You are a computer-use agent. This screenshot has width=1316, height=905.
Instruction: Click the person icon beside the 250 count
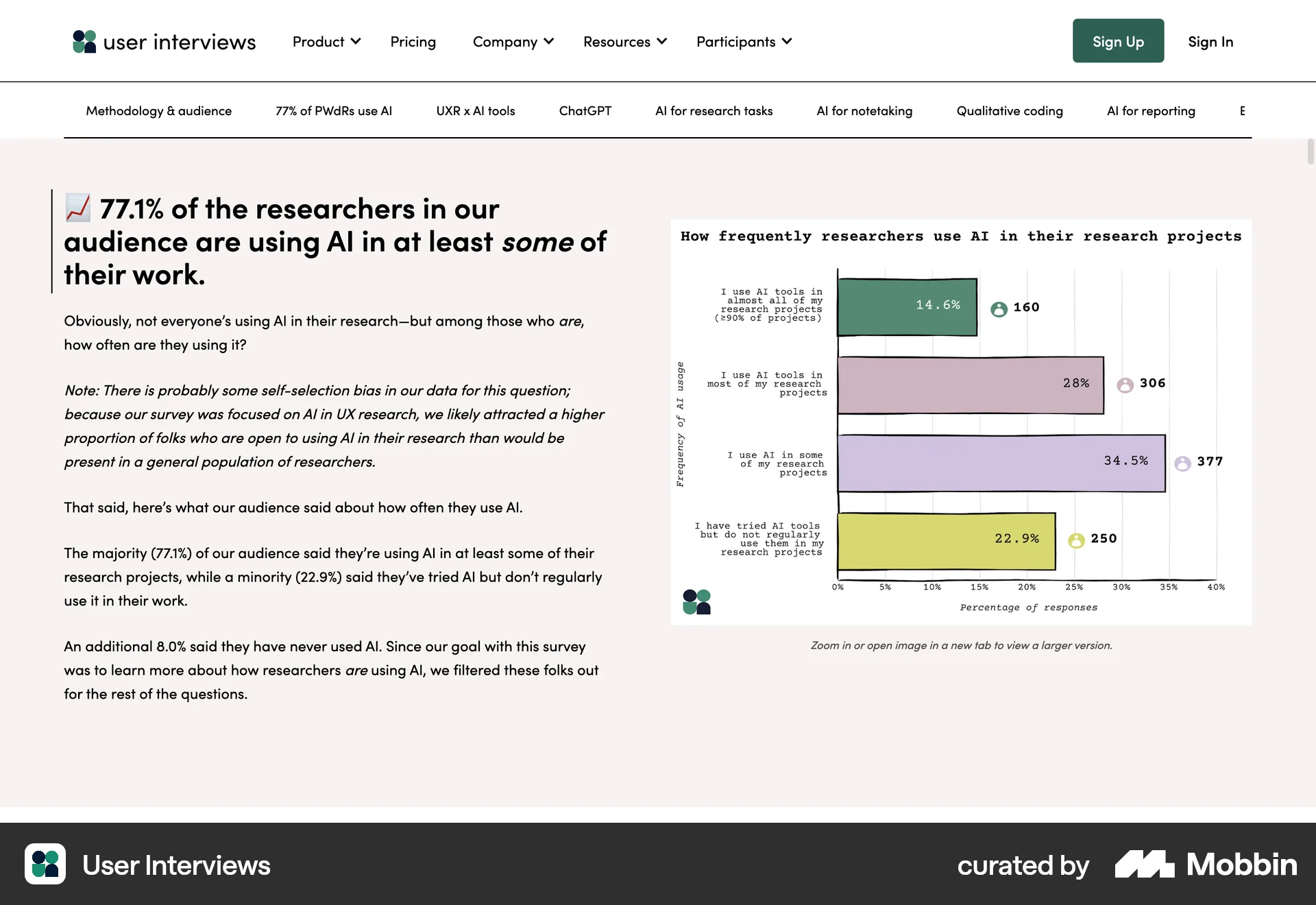1077,540
